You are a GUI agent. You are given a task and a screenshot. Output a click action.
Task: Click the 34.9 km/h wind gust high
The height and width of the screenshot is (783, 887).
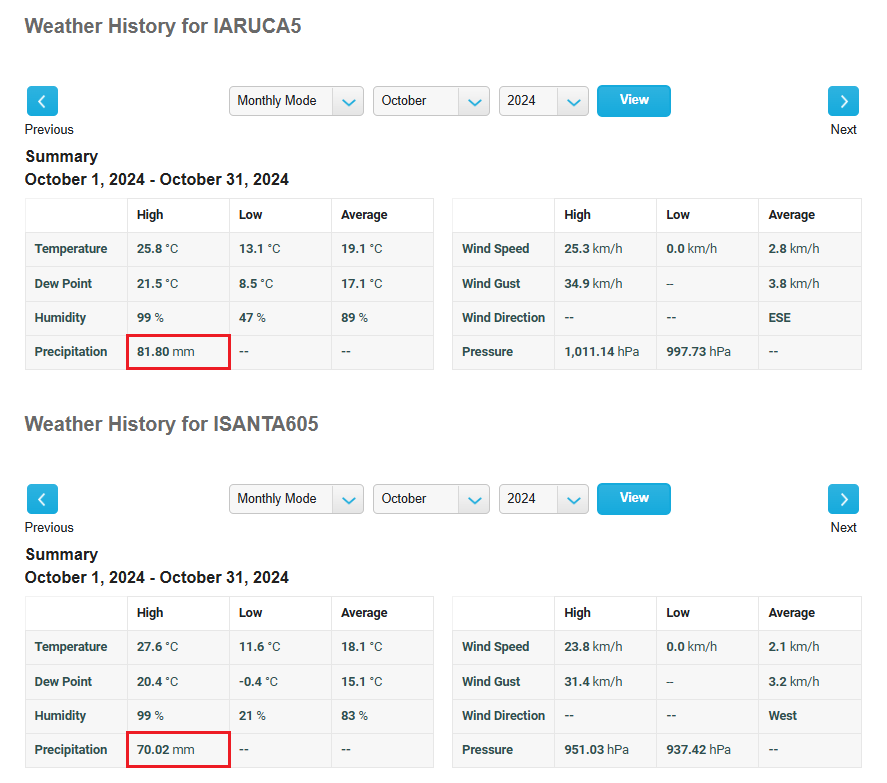pos(593,284)
